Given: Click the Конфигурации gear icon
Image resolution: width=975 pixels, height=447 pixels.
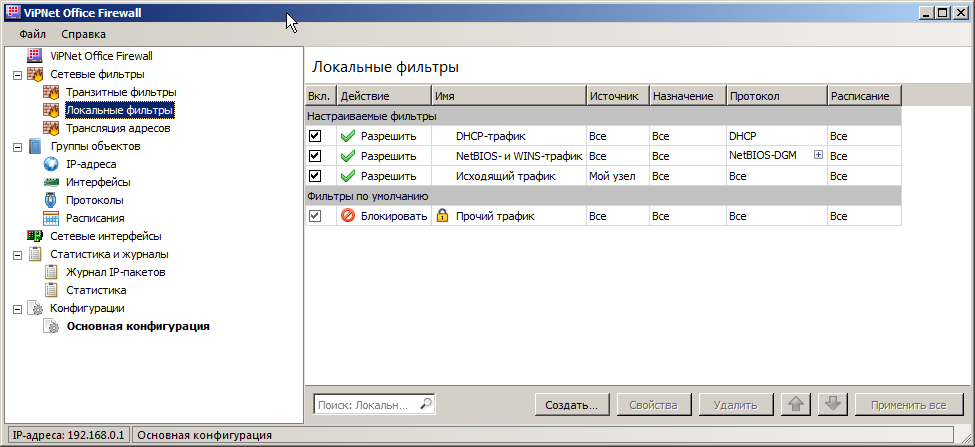Looking at the screenshot, I should 35,308.
